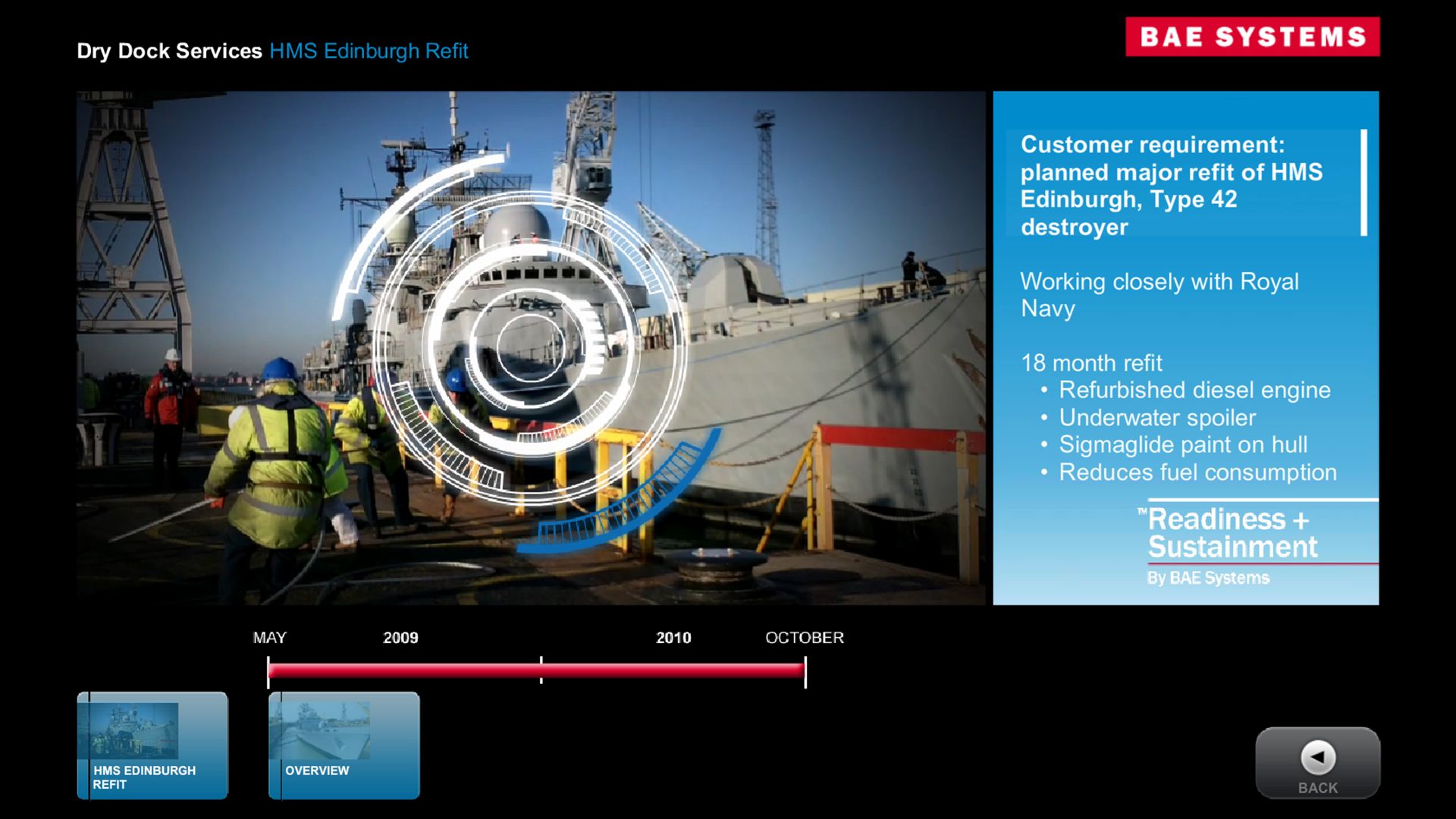Click the Sigmaglide paint on hull bullet

tap(1183, 444)
